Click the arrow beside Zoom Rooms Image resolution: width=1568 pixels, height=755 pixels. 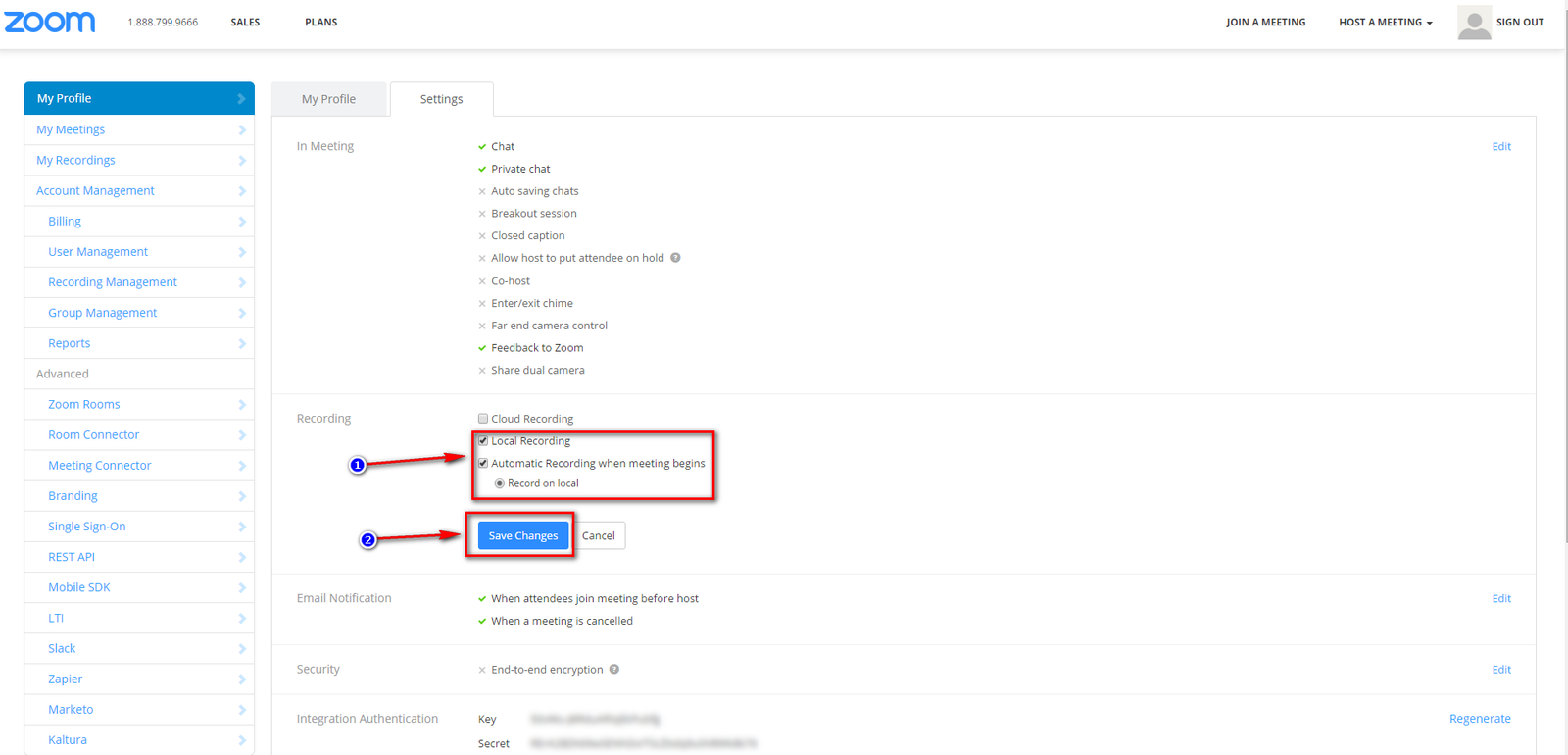click(241, 405)
